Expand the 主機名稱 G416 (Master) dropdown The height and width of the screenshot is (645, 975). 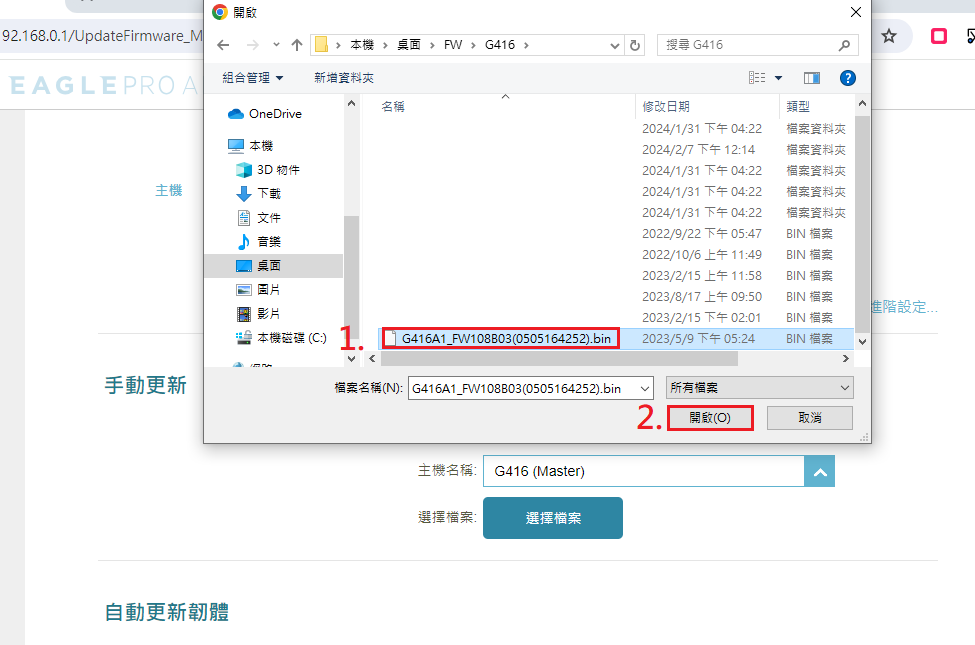click(819, 471)
